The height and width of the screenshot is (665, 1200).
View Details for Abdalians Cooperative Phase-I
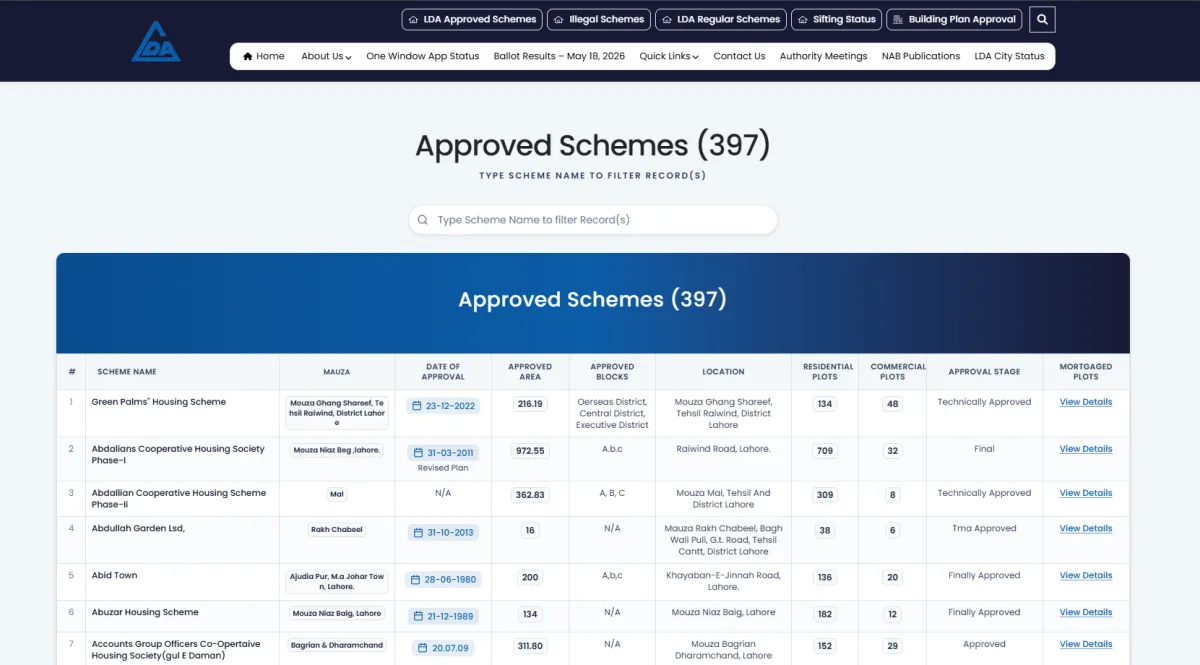tap(1086, 449)
